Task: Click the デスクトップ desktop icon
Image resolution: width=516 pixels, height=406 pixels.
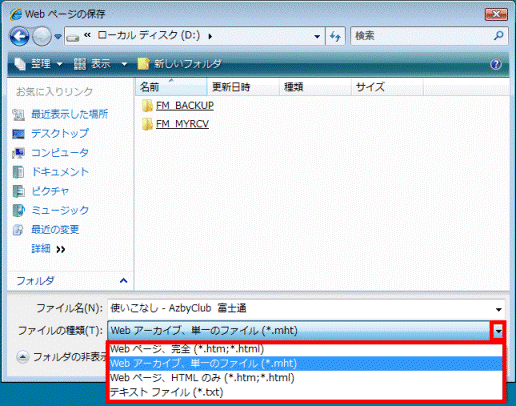Action: coord(19,134)
